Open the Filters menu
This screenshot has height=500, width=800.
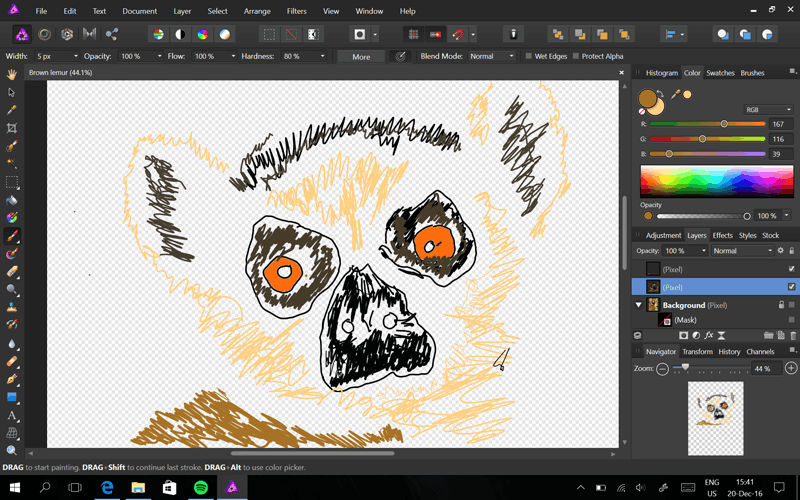(x=296, y=11)
